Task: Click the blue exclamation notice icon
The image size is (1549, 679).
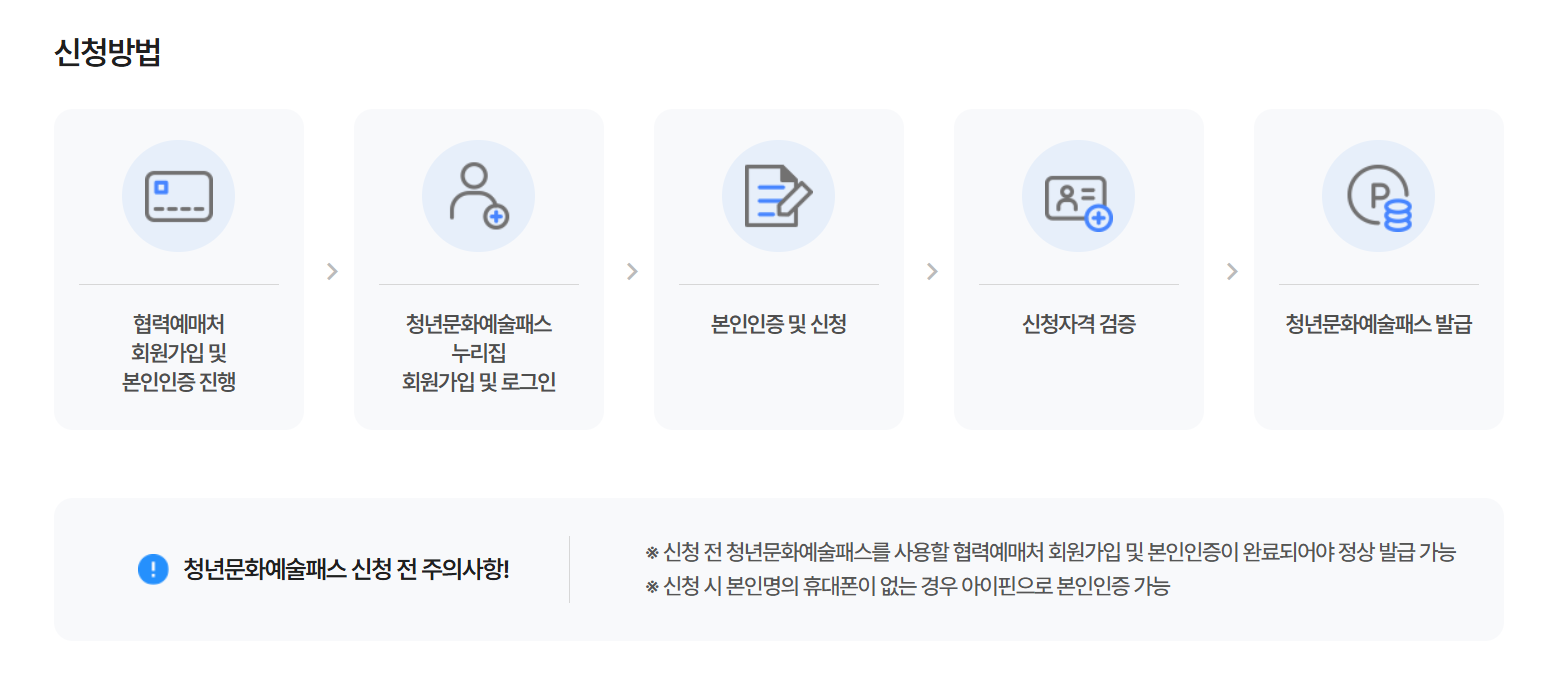Action: [153, 569]
